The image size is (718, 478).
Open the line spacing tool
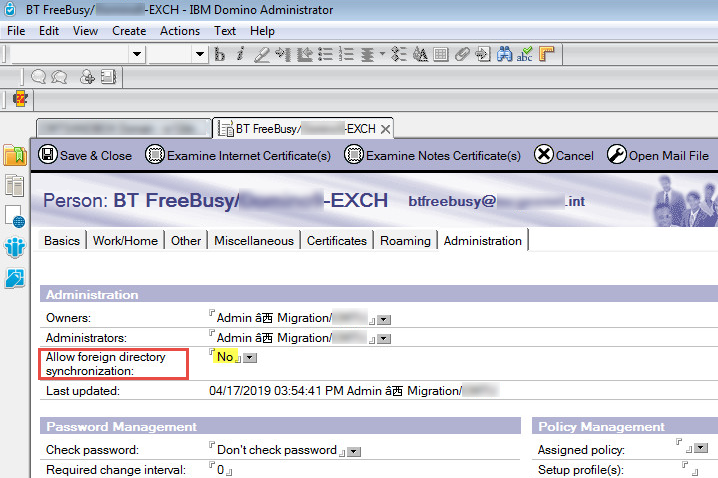399,54
